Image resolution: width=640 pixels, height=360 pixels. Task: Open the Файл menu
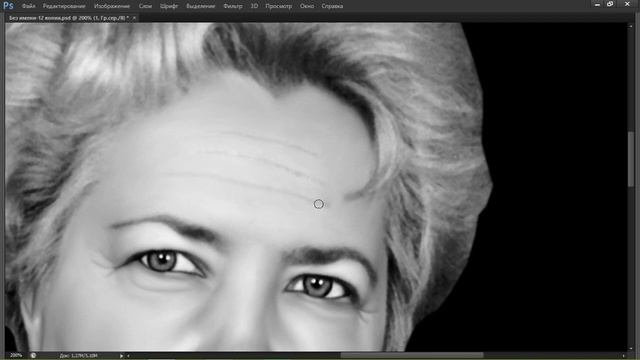coord(28,6)
